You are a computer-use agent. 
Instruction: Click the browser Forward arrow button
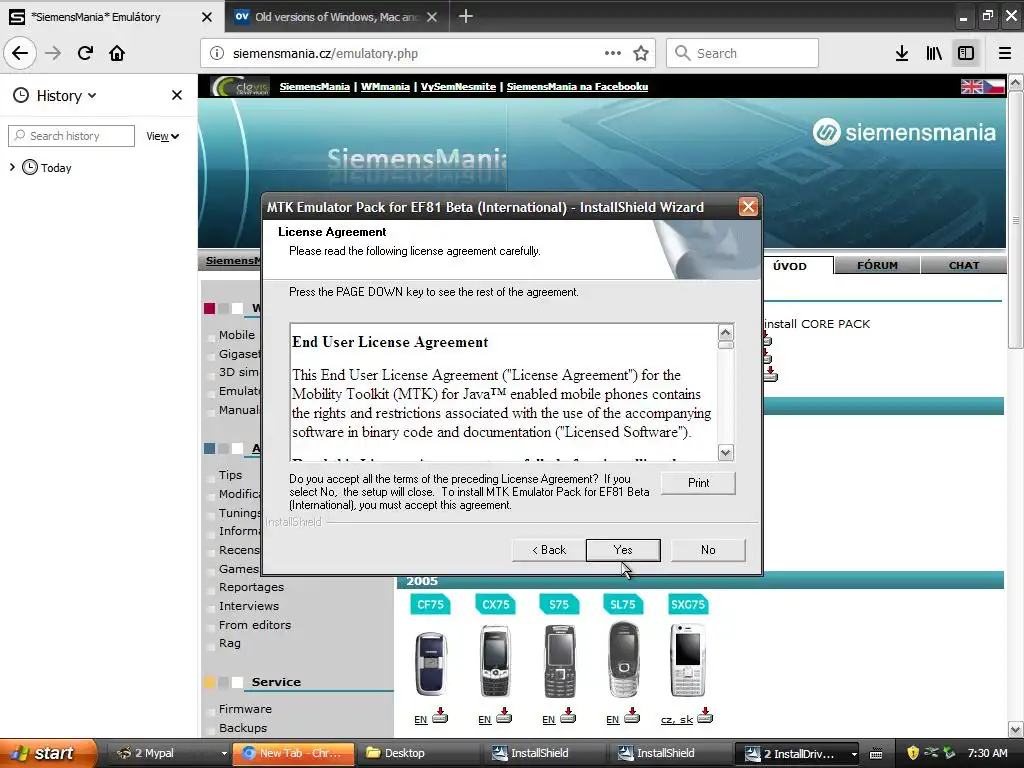[x=53, y=53]
